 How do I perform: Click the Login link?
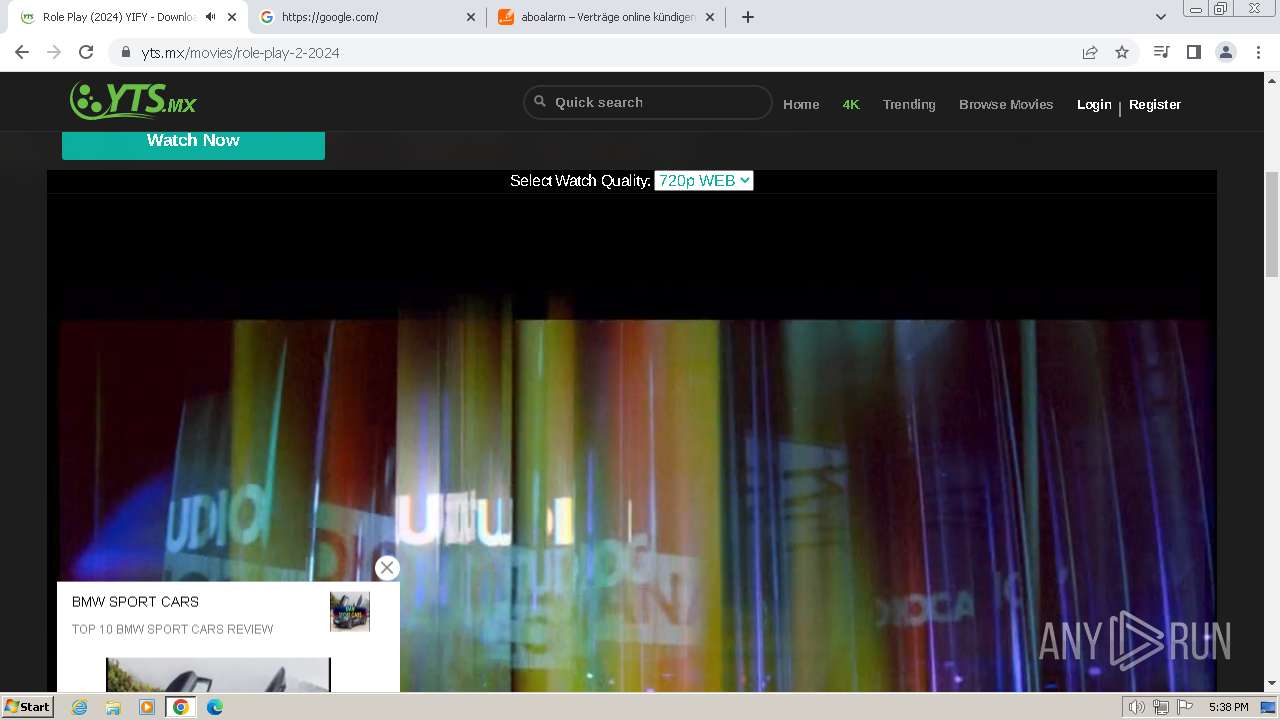(x=1094, y=104)
